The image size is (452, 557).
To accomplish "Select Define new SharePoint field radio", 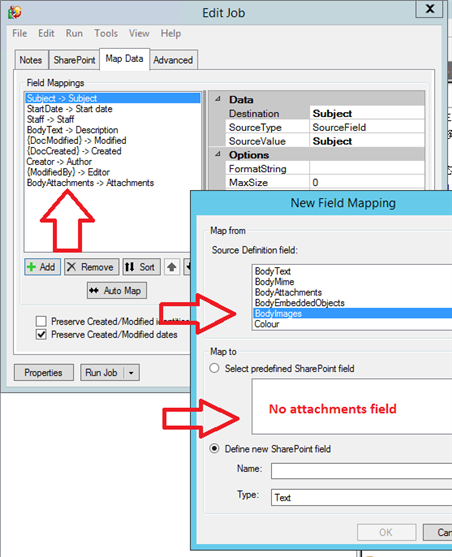I will (x=214, y=449).
